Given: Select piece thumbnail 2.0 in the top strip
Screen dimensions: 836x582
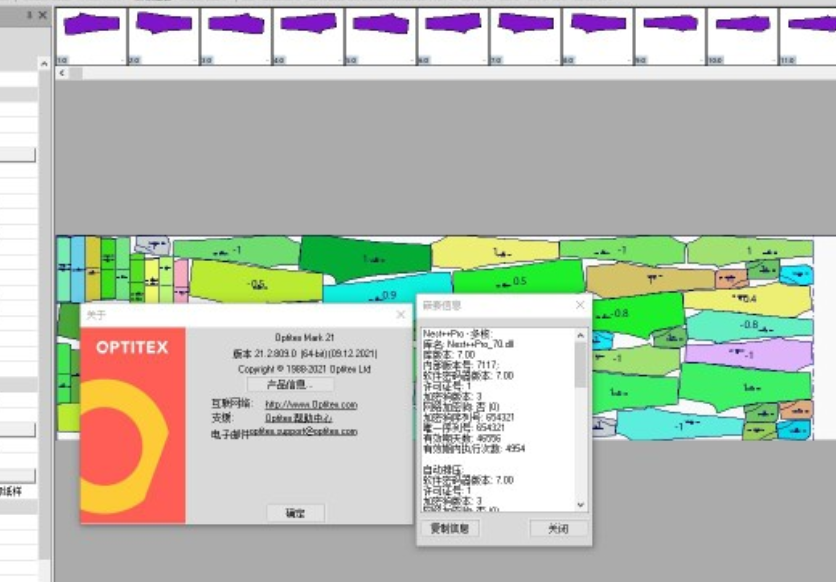Looking at the screenshot, I should (x=164, y=36).
